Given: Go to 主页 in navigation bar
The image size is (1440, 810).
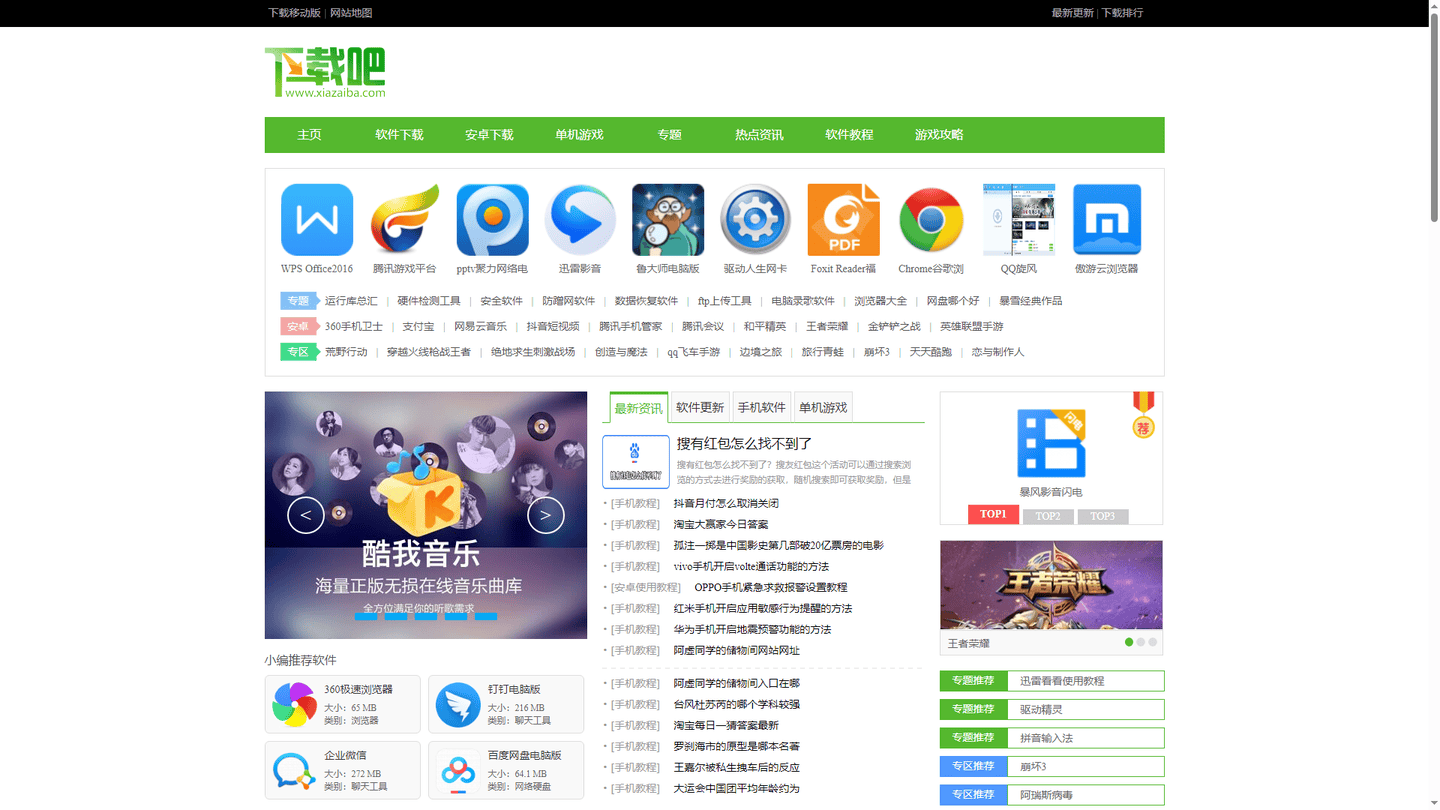Looking at the screenshot, I should pos(309,135).
